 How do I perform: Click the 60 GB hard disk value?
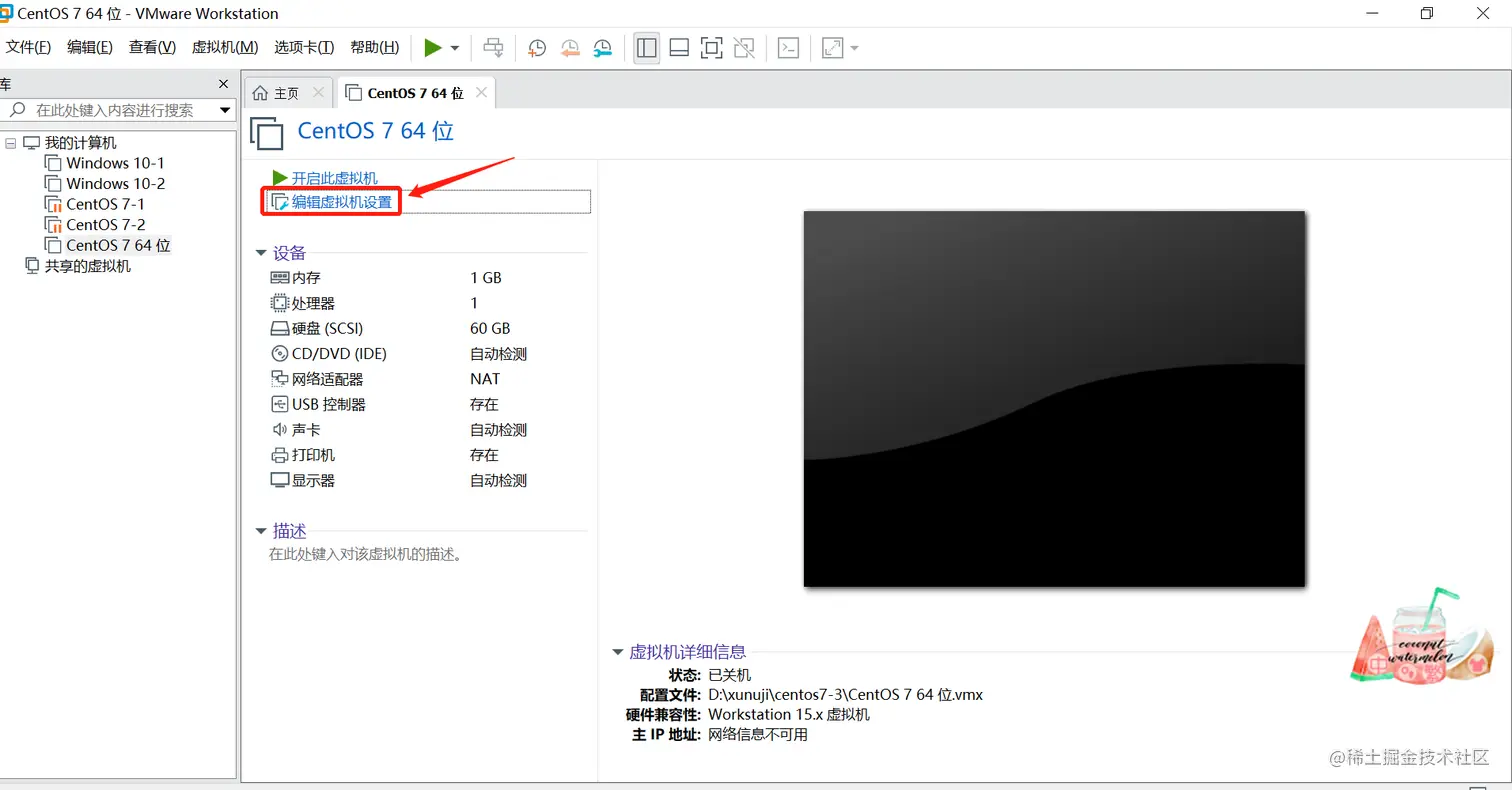[x=490, y=328]
